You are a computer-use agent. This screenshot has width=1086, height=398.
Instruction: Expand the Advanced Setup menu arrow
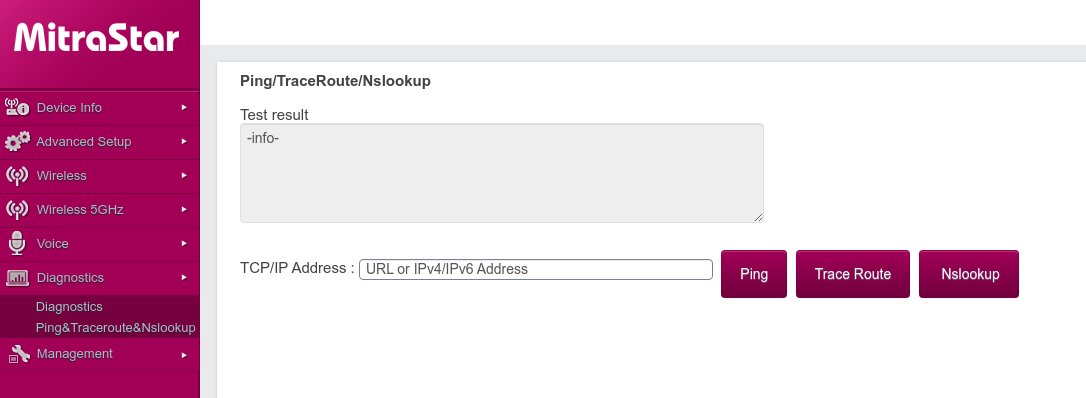click(x=184, y=141)
